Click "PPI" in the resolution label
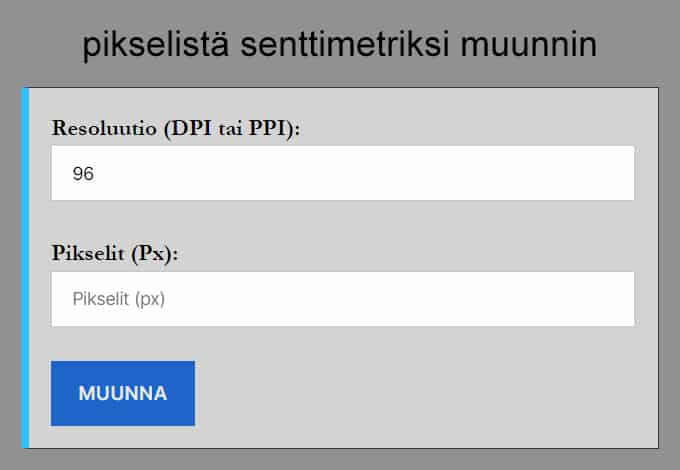This screenshot has height=470, width=680. pyautogui.click(x=274, y=128)
